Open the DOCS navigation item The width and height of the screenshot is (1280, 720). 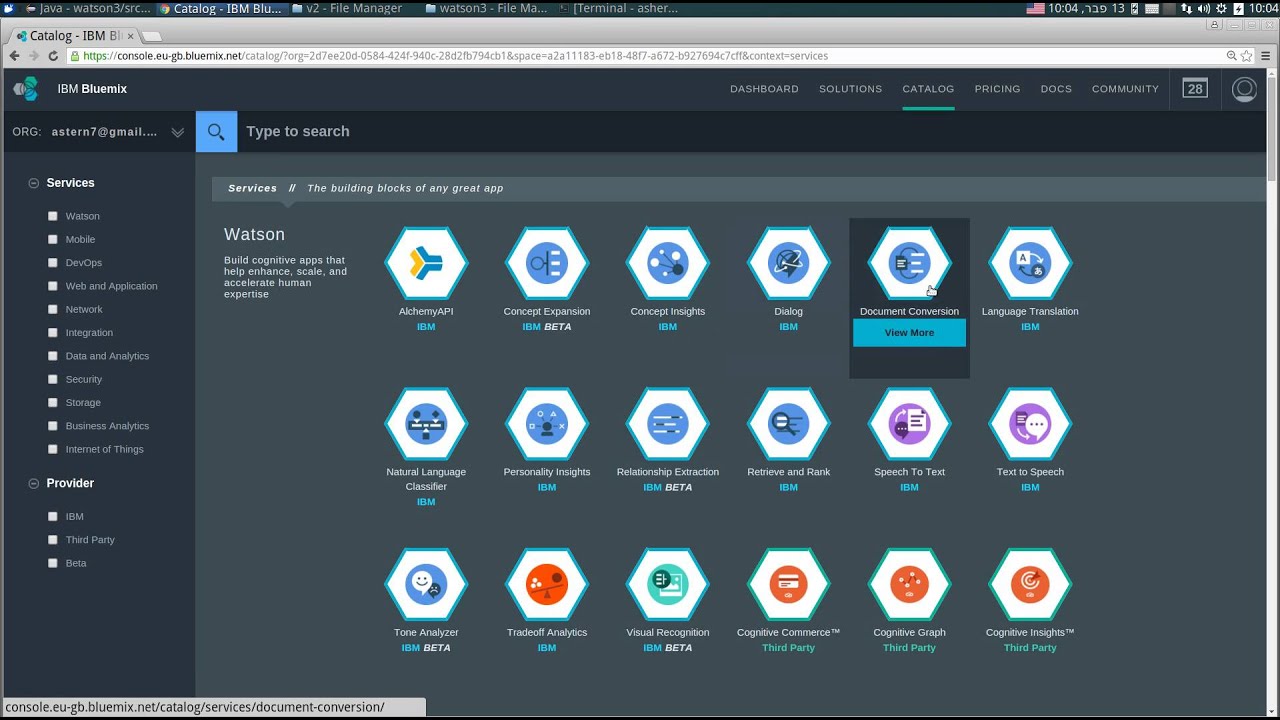click(1056, 89)
